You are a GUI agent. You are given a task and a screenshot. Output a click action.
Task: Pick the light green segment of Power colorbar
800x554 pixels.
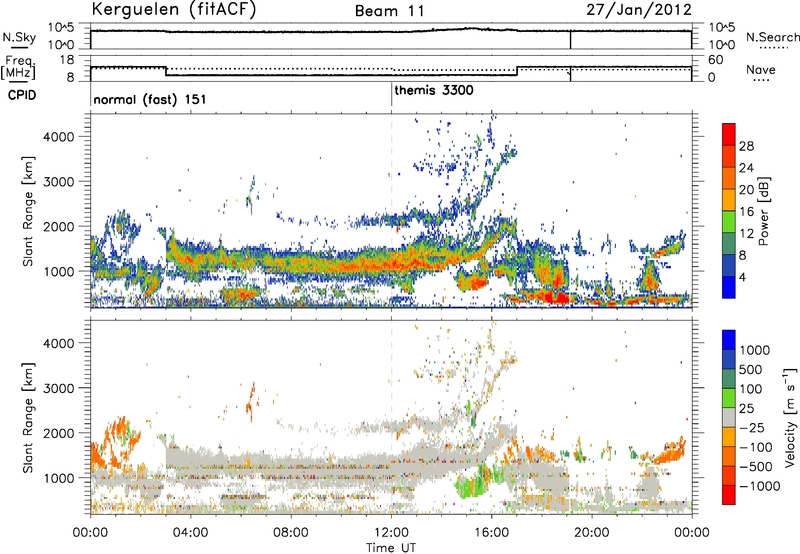click(x=729, y=221)
